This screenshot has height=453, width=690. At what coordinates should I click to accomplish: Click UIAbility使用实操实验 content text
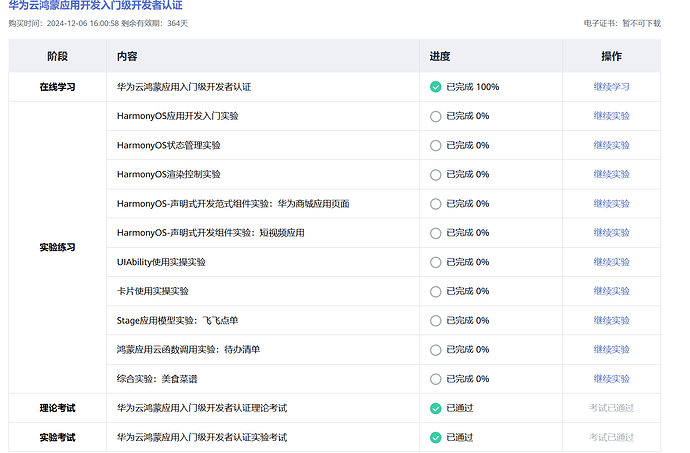point(161,262)
